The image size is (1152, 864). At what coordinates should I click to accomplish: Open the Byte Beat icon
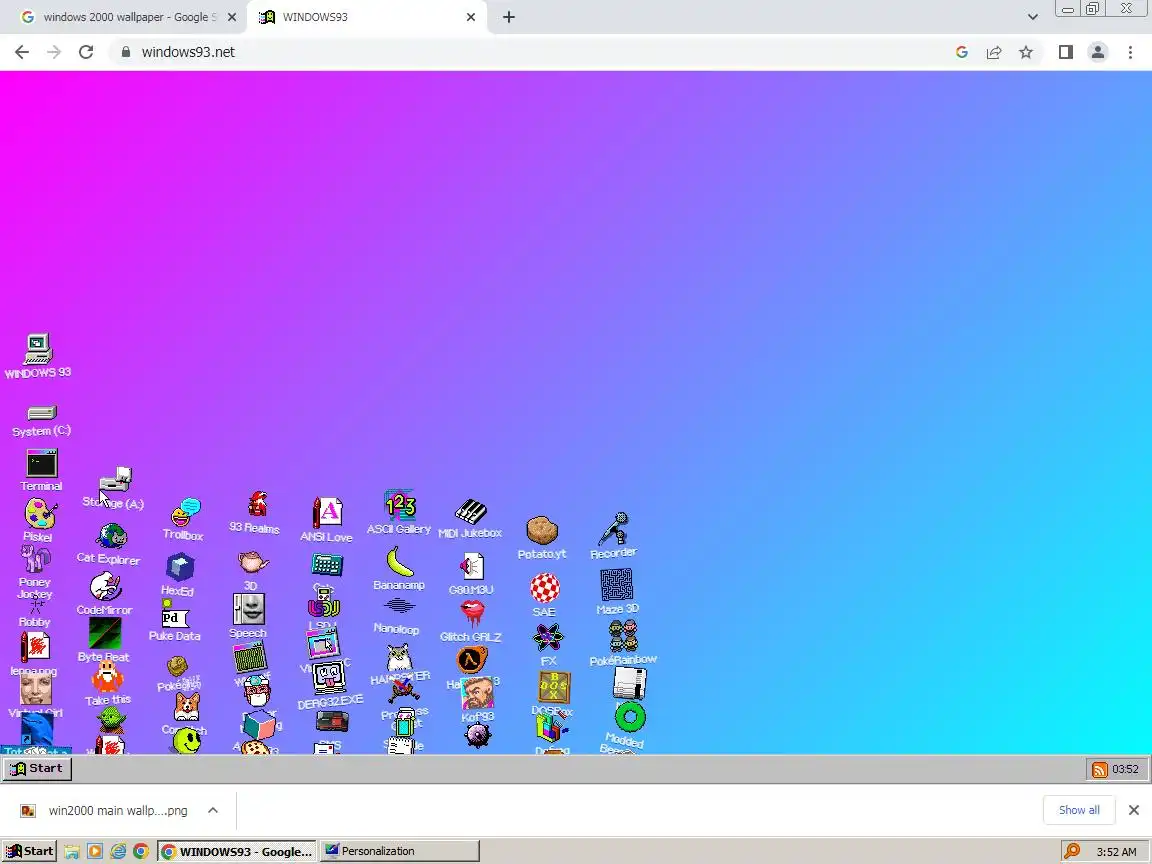[x=105, y=633]
